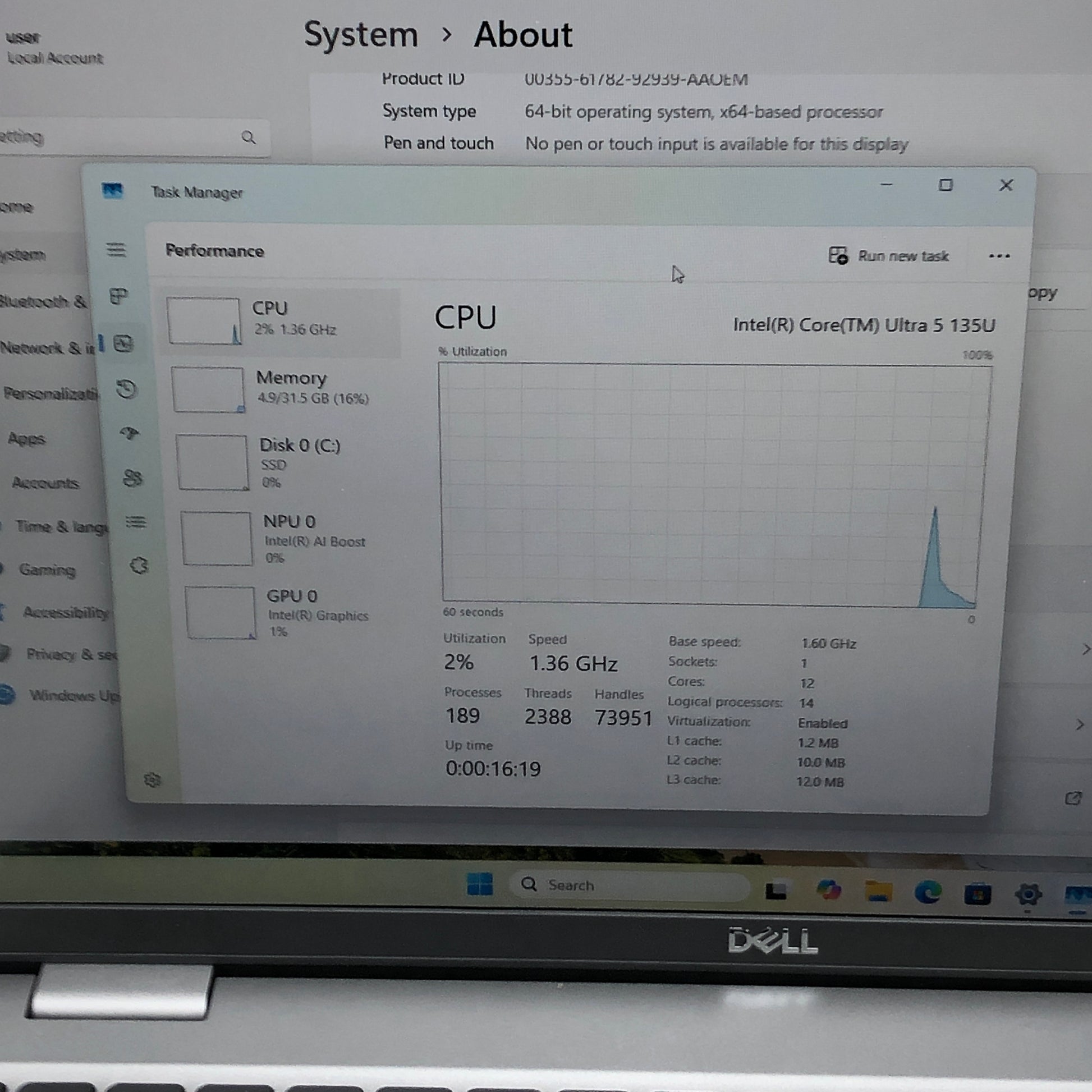The image size is (1092, 1092).
Task: Click taskbar Search box
Action: point(630,885)
